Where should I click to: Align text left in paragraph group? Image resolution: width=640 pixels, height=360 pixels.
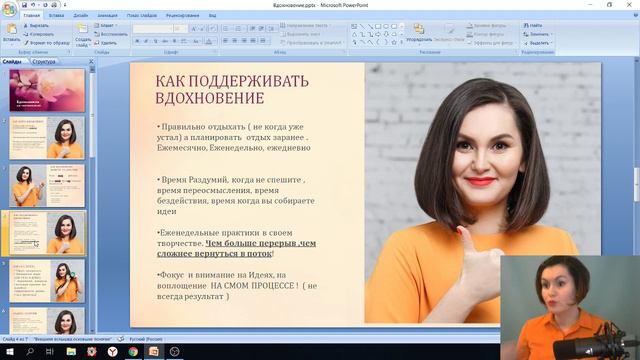click(225, 41)
